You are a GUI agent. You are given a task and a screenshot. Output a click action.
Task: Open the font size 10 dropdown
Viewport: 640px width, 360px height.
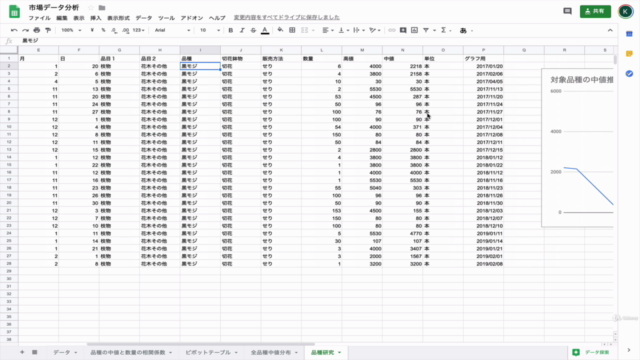point(210,30)
